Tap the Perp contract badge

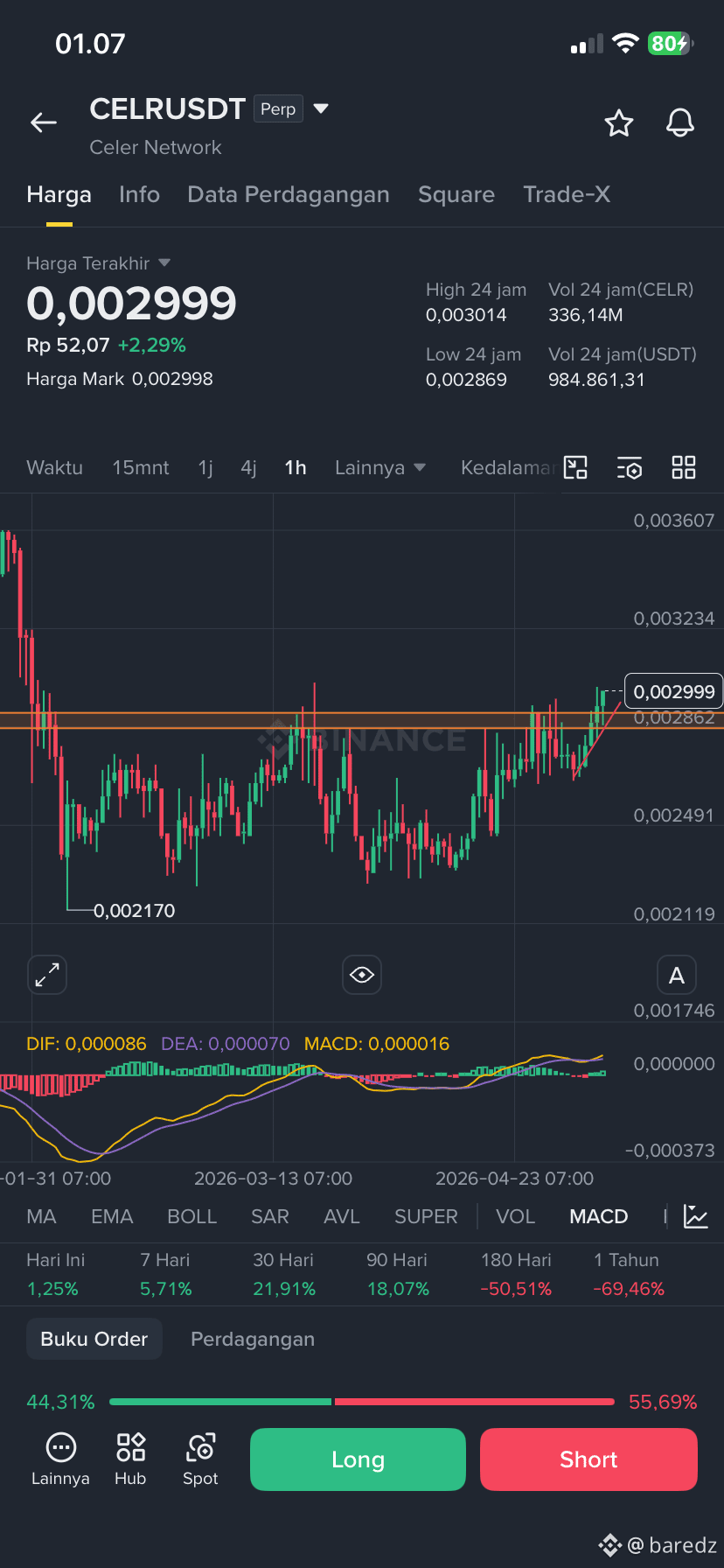click(278, 108)
